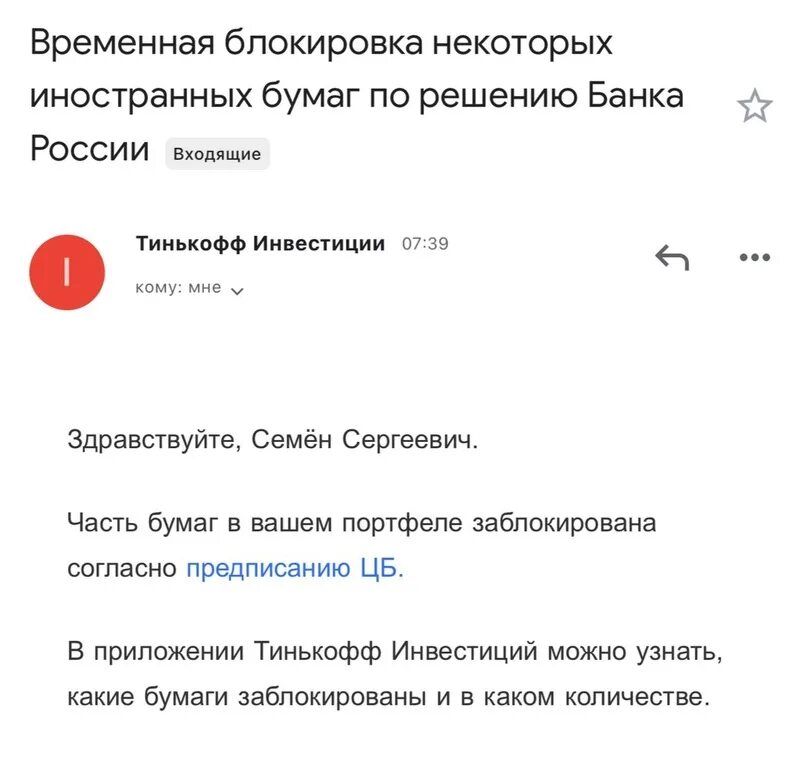Tap 'какие бумаги заблокированы' line in body
This screenshot has height=761, width=807.
click(247, 697)
